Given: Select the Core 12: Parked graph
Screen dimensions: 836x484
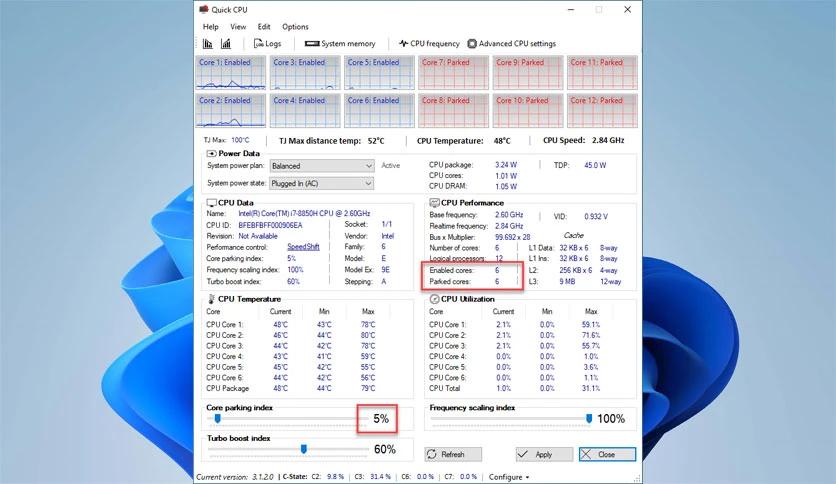Looking at the screenshot, I should 602,111.
